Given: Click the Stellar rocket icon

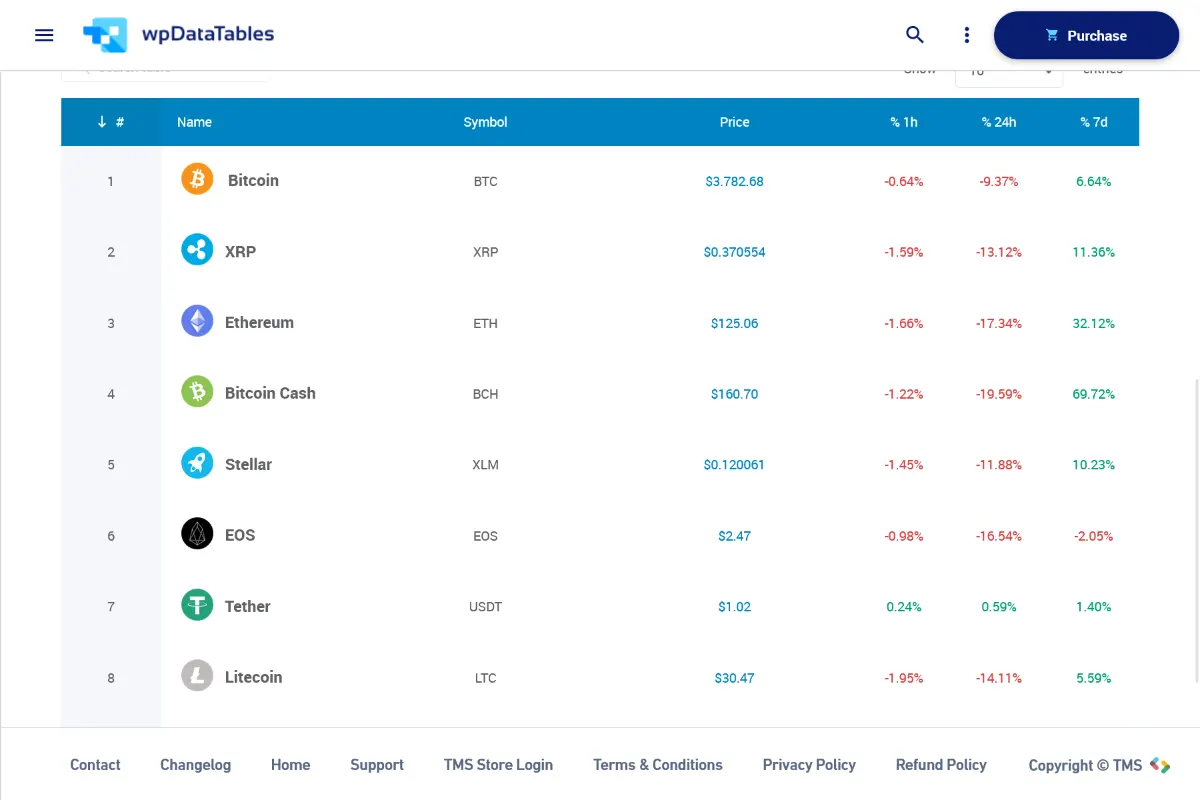Looking at the screenshot, I should tap(197, 463).
